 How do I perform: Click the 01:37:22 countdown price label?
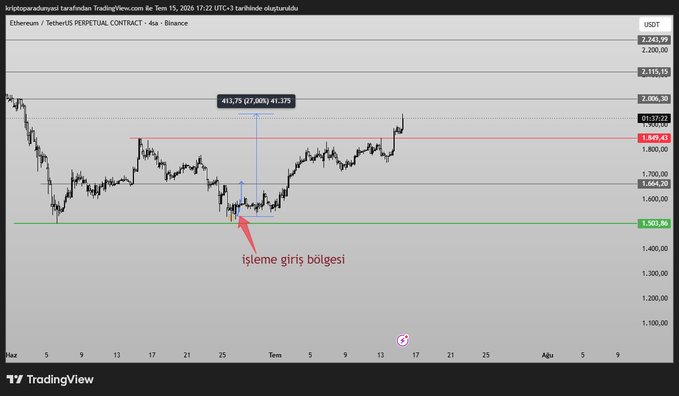(654, 118)
